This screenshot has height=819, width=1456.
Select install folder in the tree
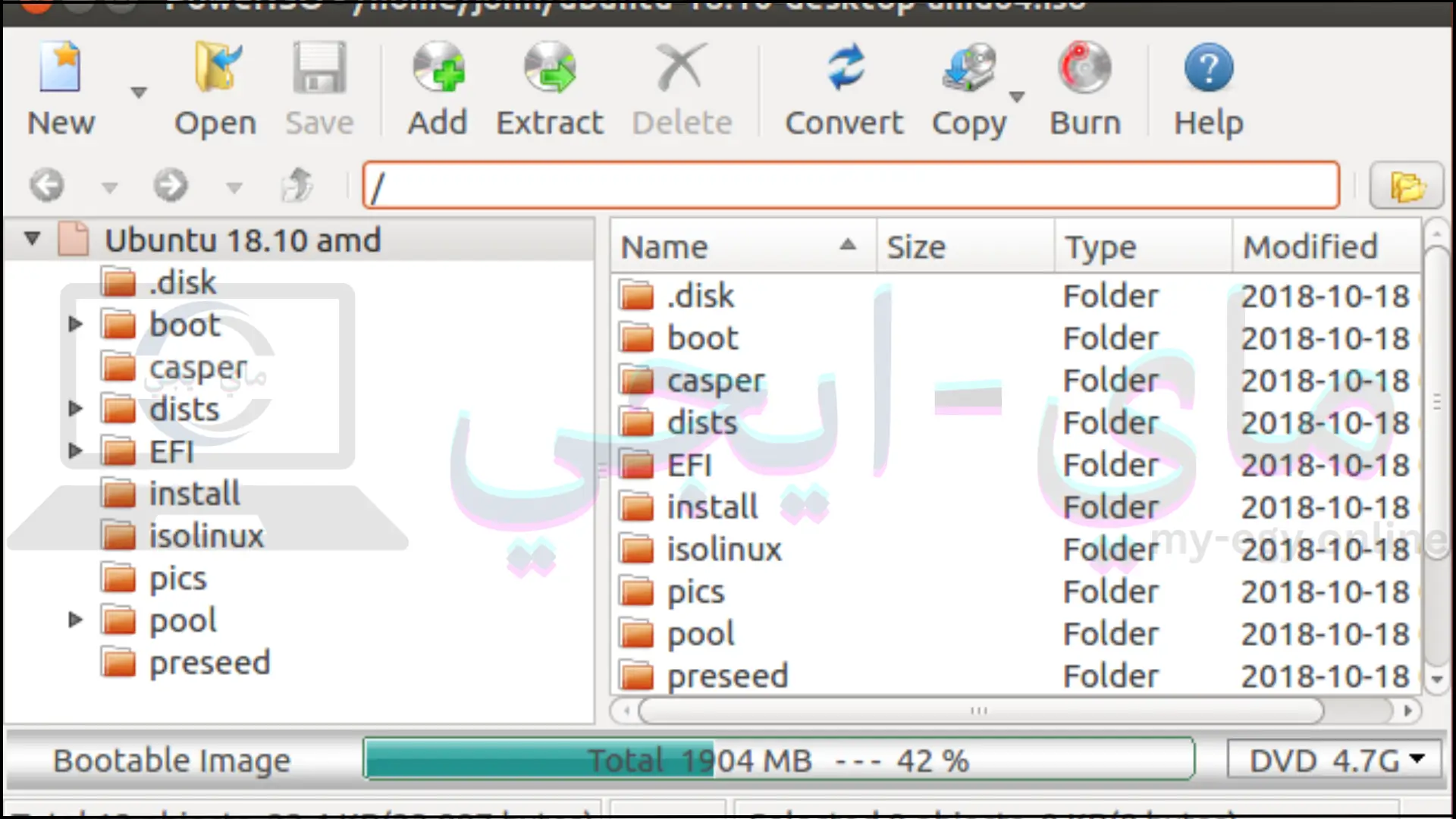tap(194, 494)
